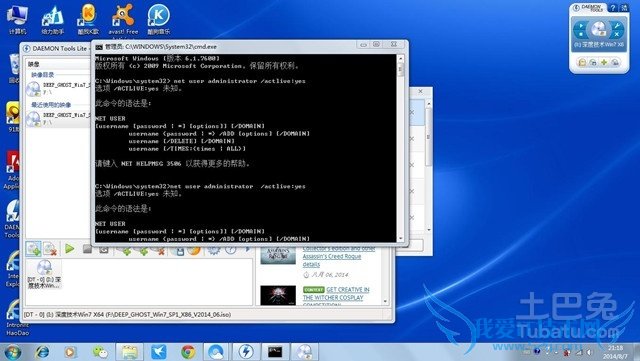Click the DAEMON Tools status bar ISO path text
Image resolution: width=640 pixels, height=361 pixels.
[x=127, y=314]
